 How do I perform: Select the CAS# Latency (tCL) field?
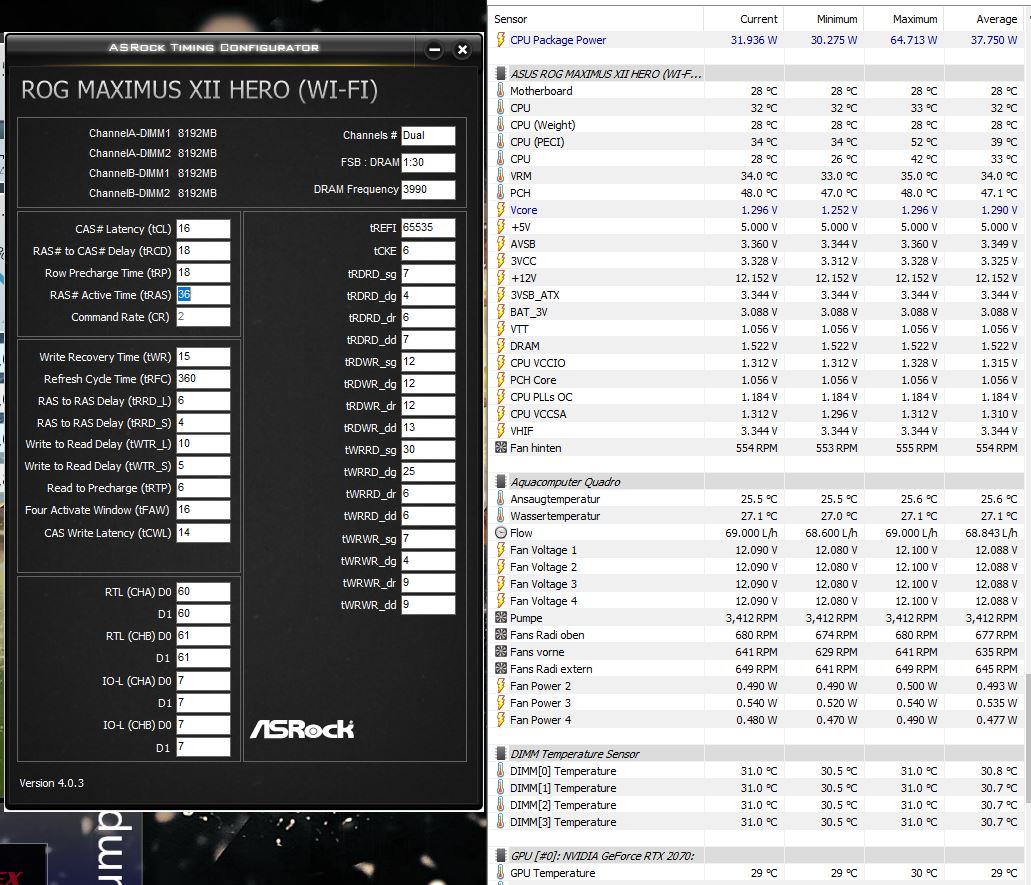point(203,229)
